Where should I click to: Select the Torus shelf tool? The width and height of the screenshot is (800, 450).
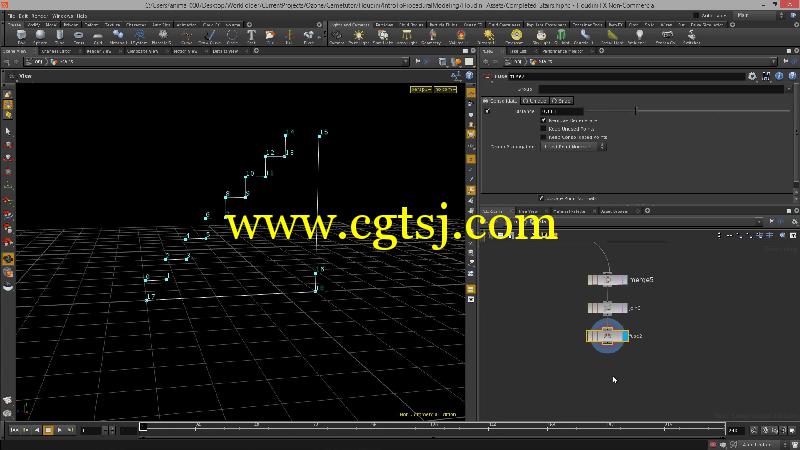pos(79,35)
